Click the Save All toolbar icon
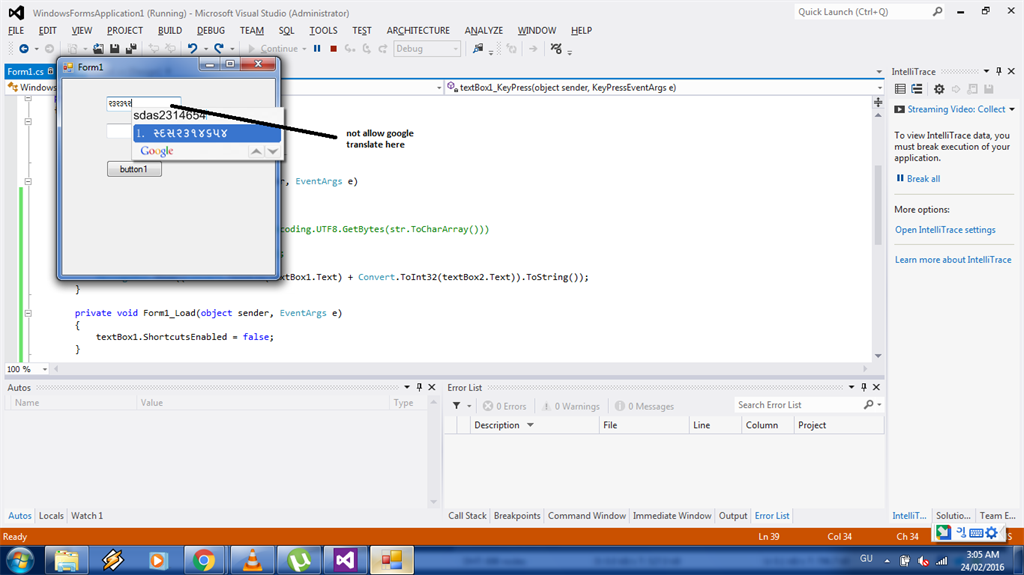This screenshot has height=575, width=1024. click(x=131, y=49)
